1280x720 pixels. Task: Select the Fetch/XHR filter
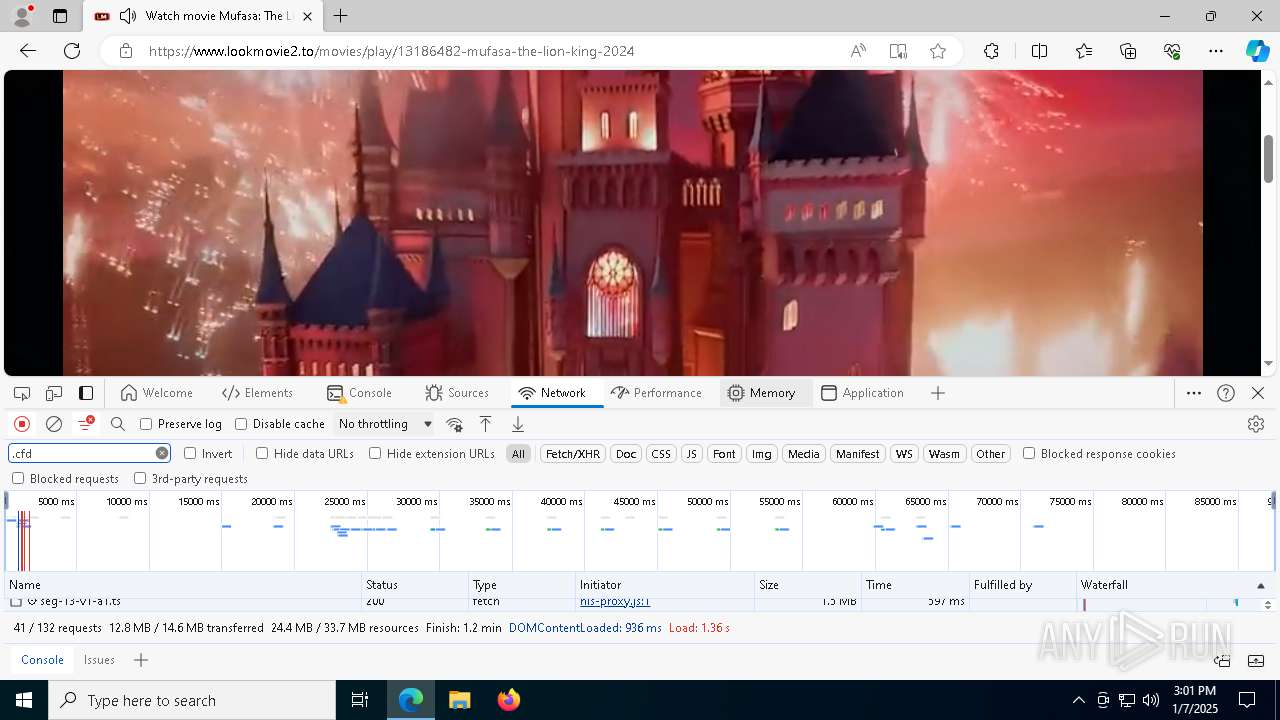pos(573,454)
